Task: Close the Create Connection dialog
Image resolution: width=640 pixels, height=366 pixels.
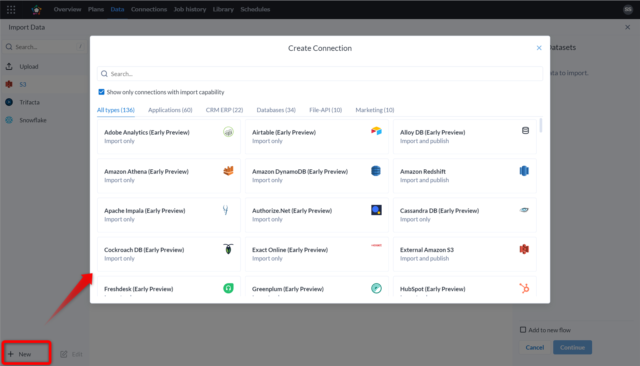Action: [x=539, y=48]
